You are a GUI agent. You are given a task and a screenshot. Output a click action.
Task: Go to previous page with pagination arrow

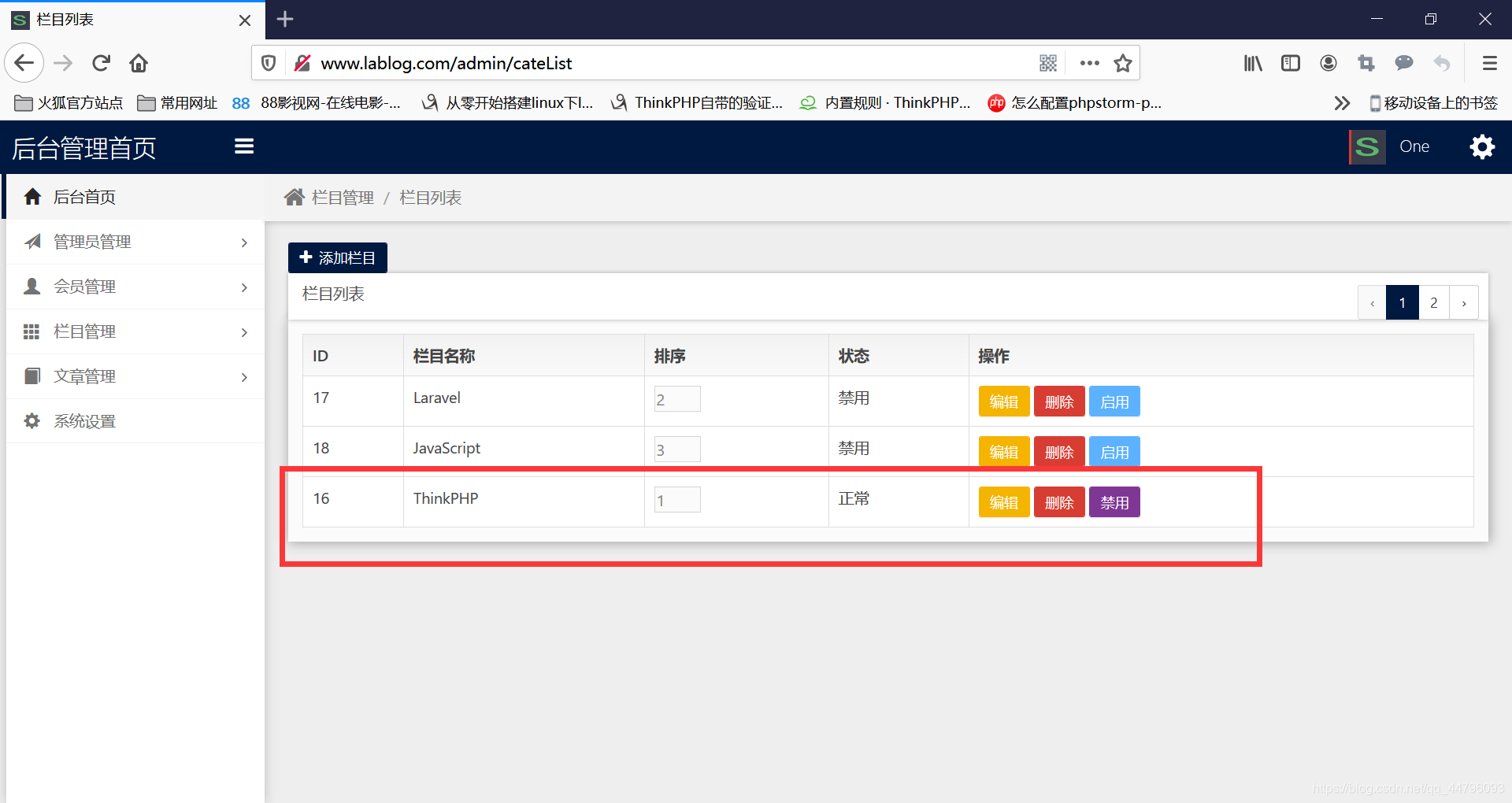(x=1372, y=302)
